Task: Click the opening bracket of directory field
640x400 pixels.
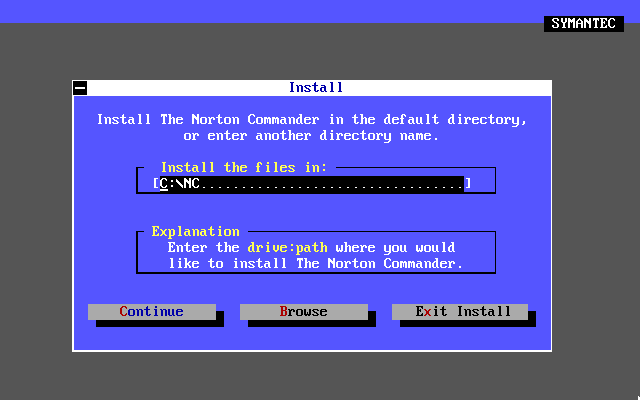Action: pyautogui.click(x=156, y=183)
